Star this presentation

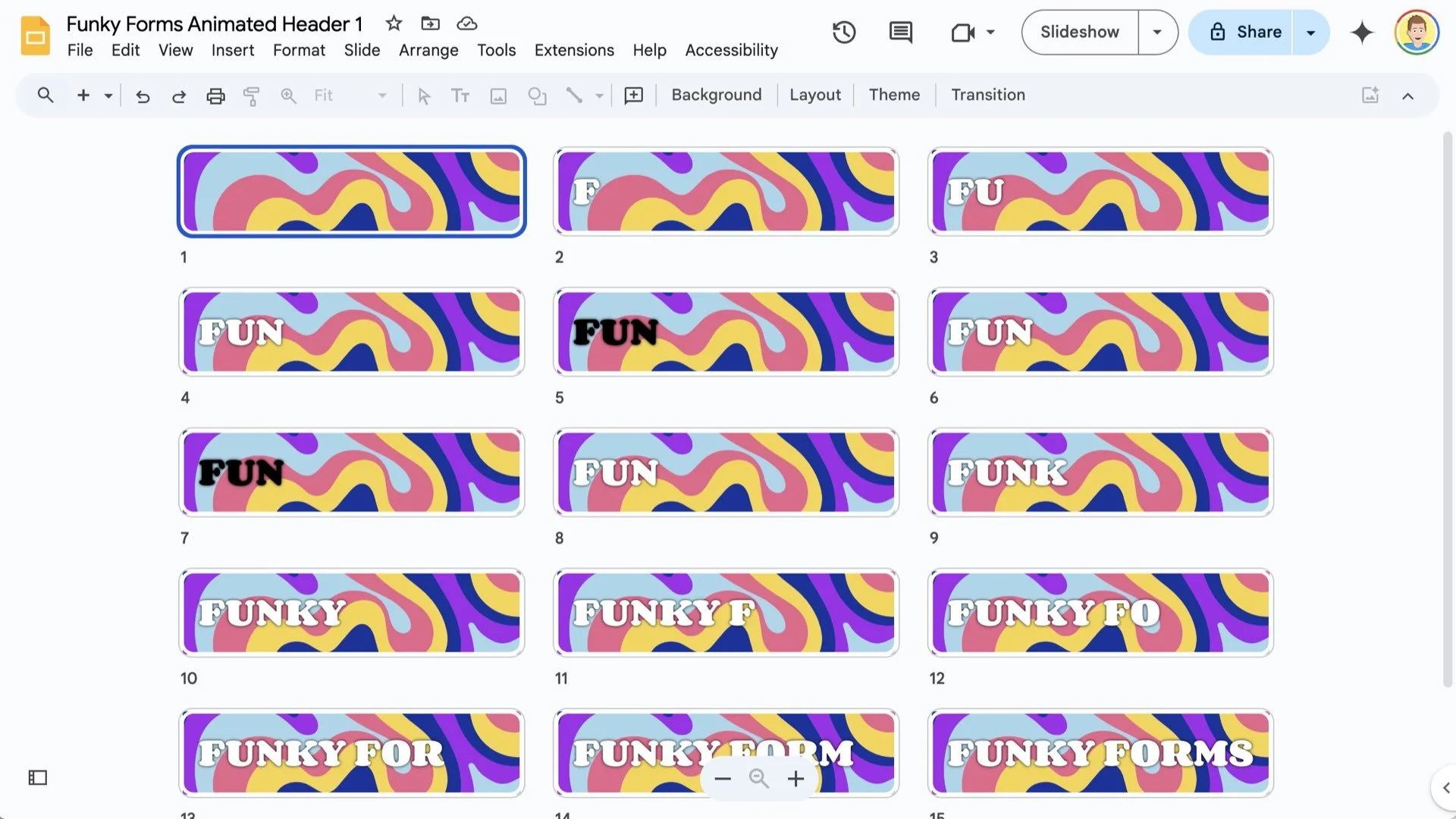(393, 24)
